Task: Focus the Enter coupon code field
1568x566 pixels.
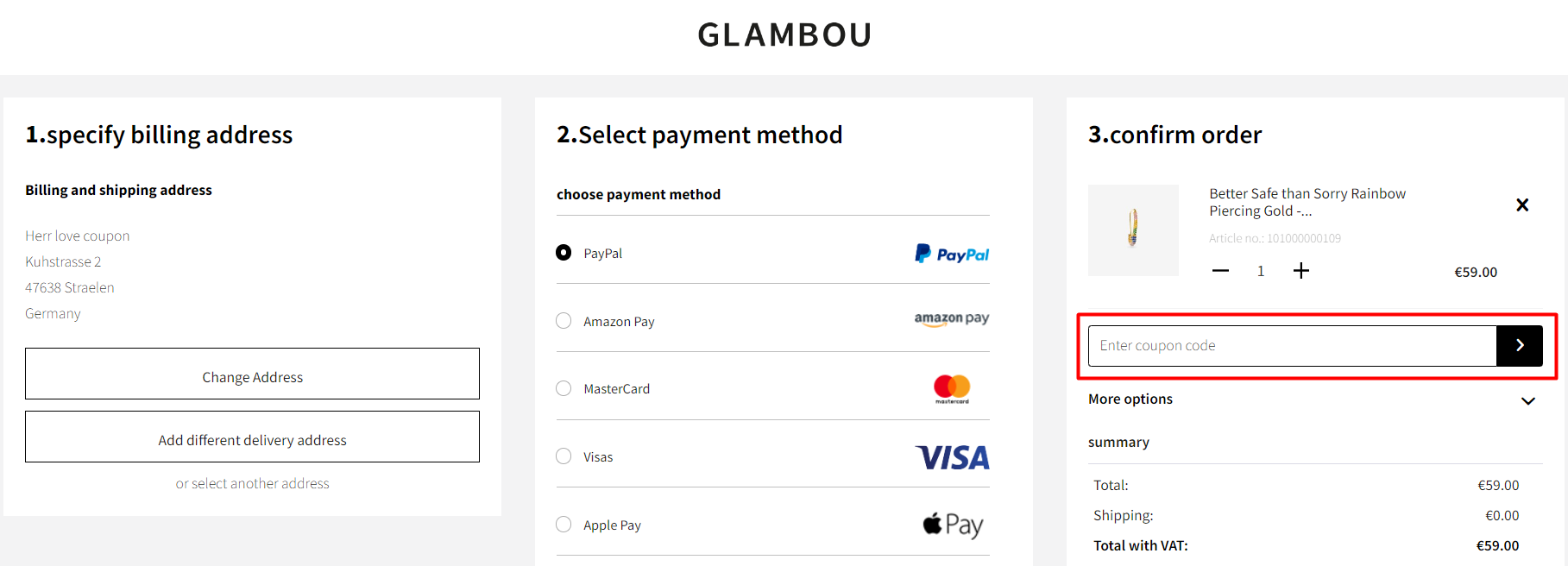Action: 1292,346
